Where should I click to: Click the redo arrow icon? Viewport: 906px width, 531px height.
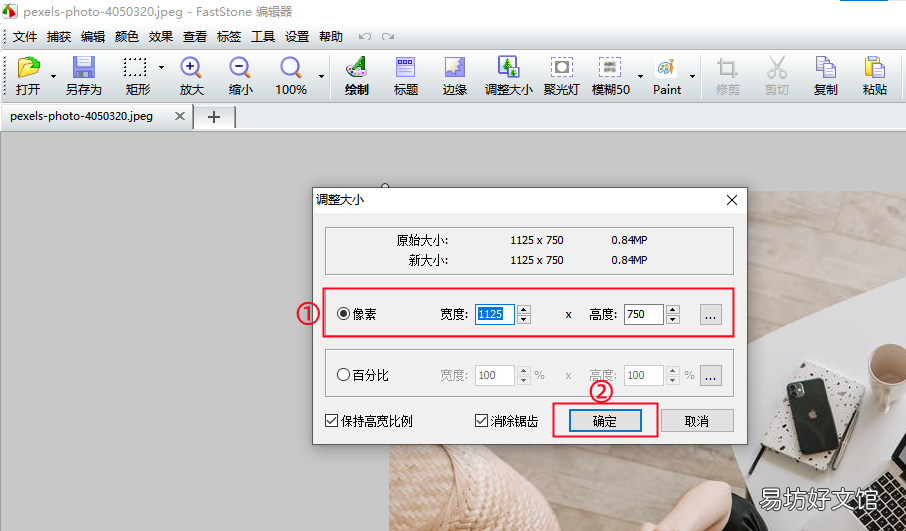(388, 36)
